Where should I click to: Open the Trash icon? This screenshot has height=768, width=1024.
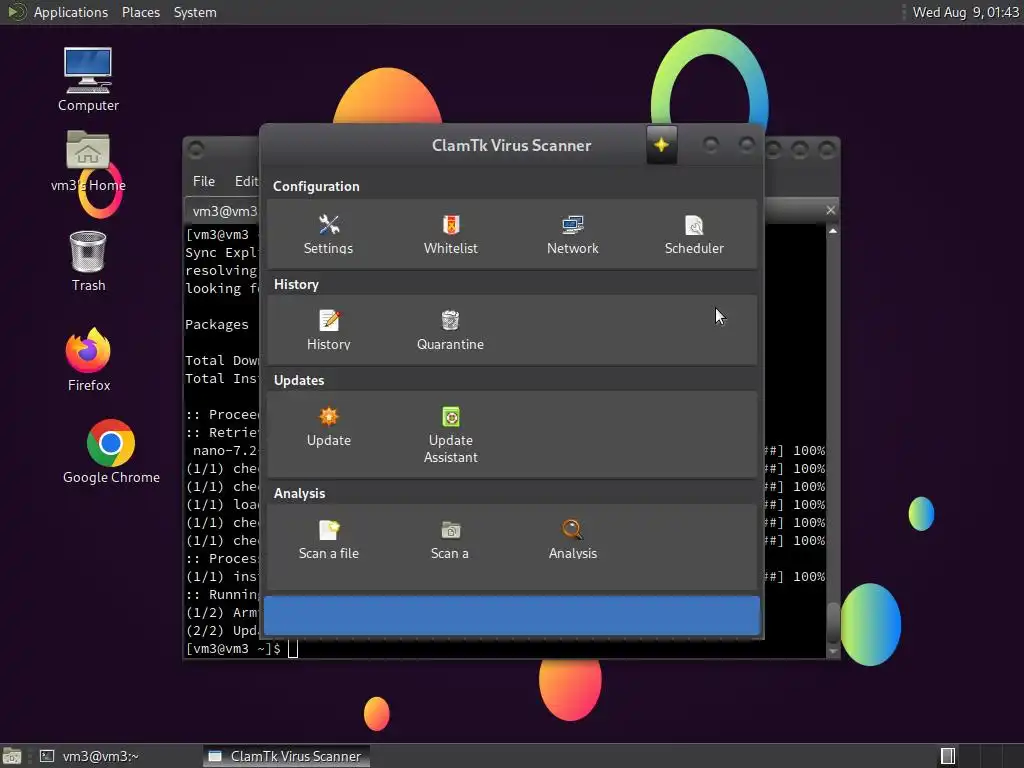[88, 261]
